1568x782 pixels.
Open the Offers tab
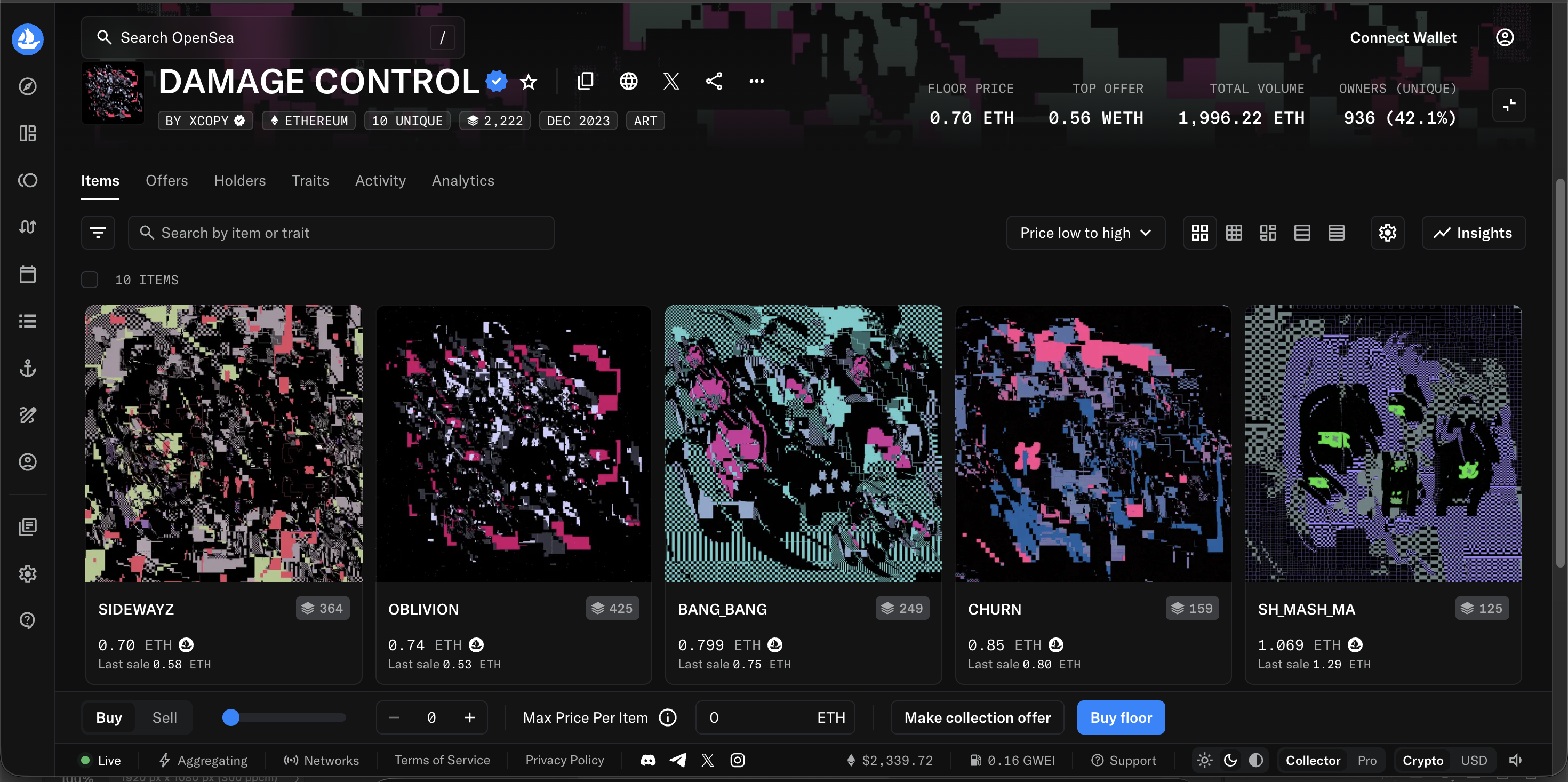[167, 180]
